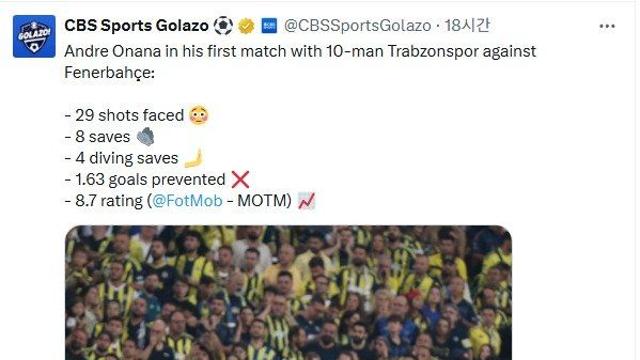
Task: Click the three-dot more options icon
Action: [x=607, y=27]
